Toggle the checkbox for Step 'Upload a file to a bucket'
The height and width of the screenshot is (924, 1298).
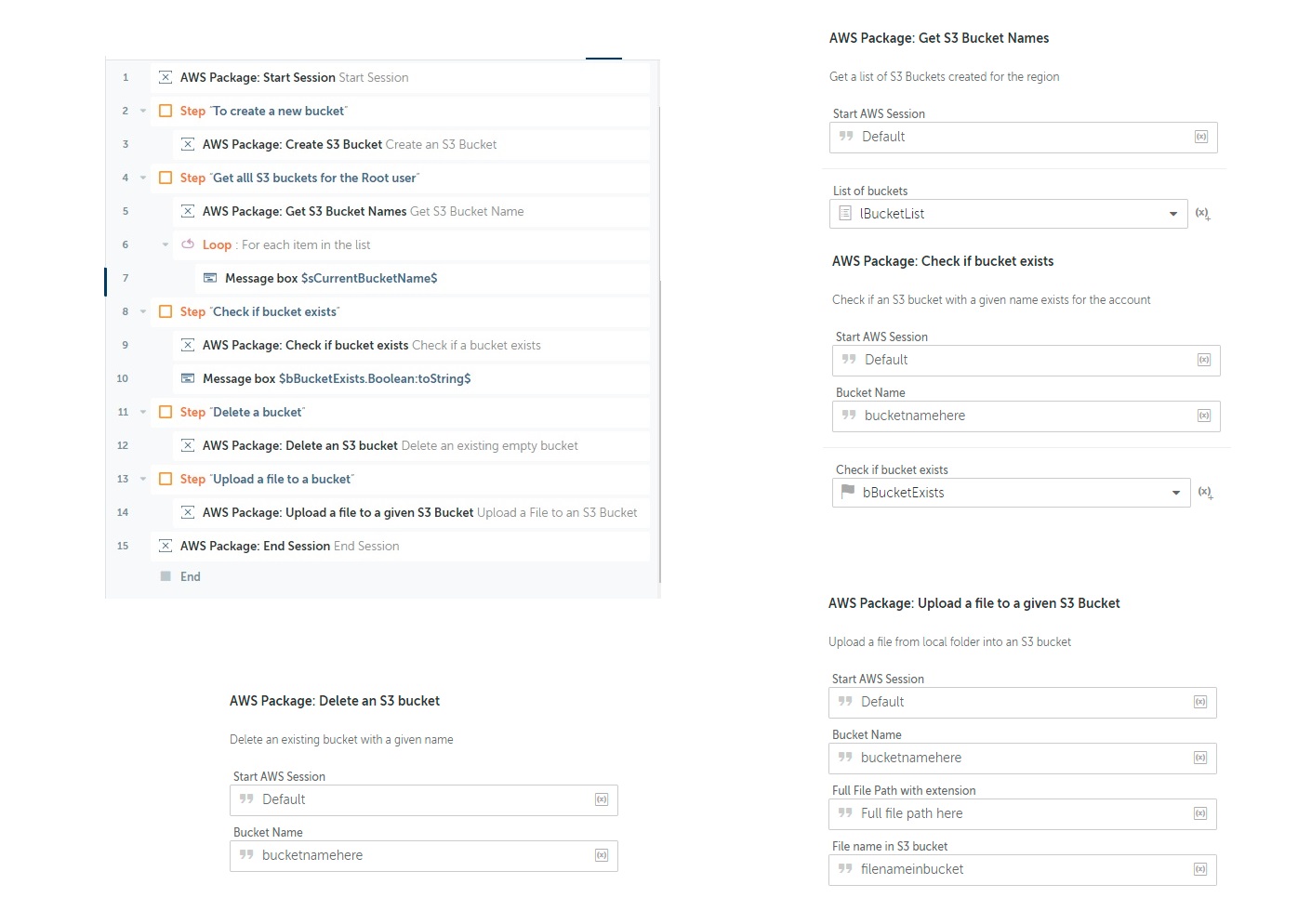coord(166,479)
